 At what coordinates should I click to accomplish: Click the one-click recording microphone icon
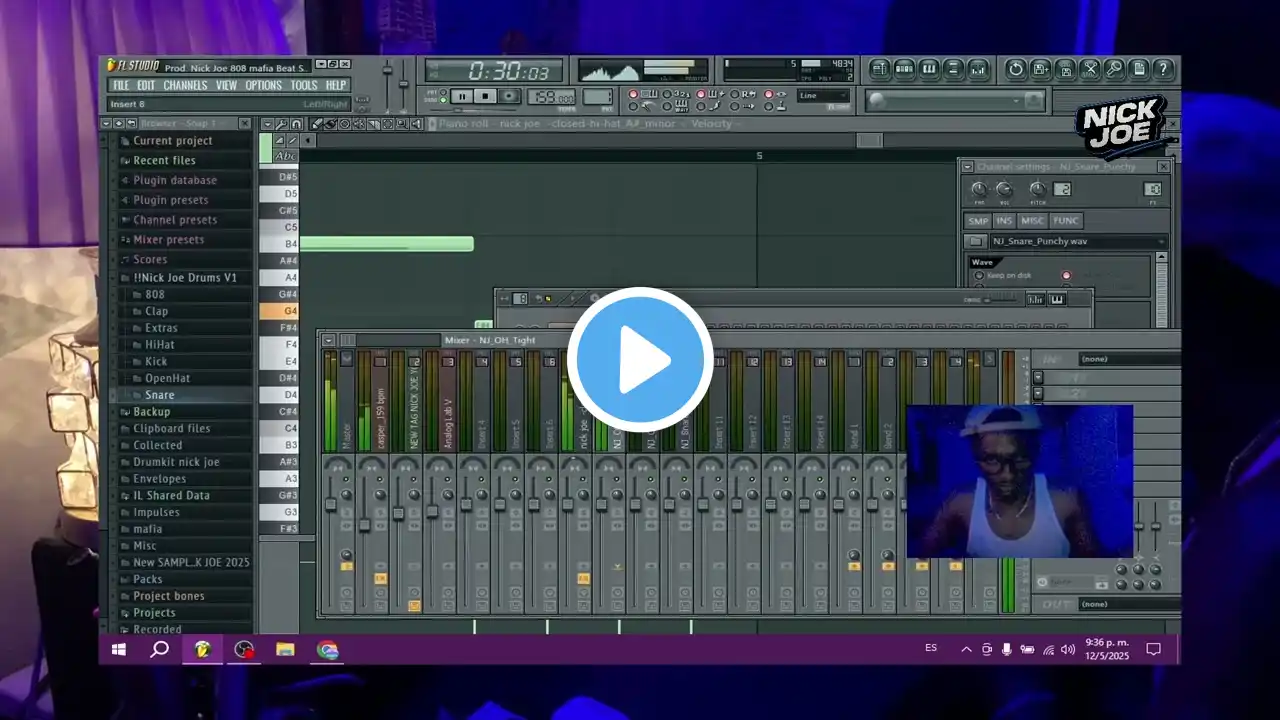[x=1114, y=69]
